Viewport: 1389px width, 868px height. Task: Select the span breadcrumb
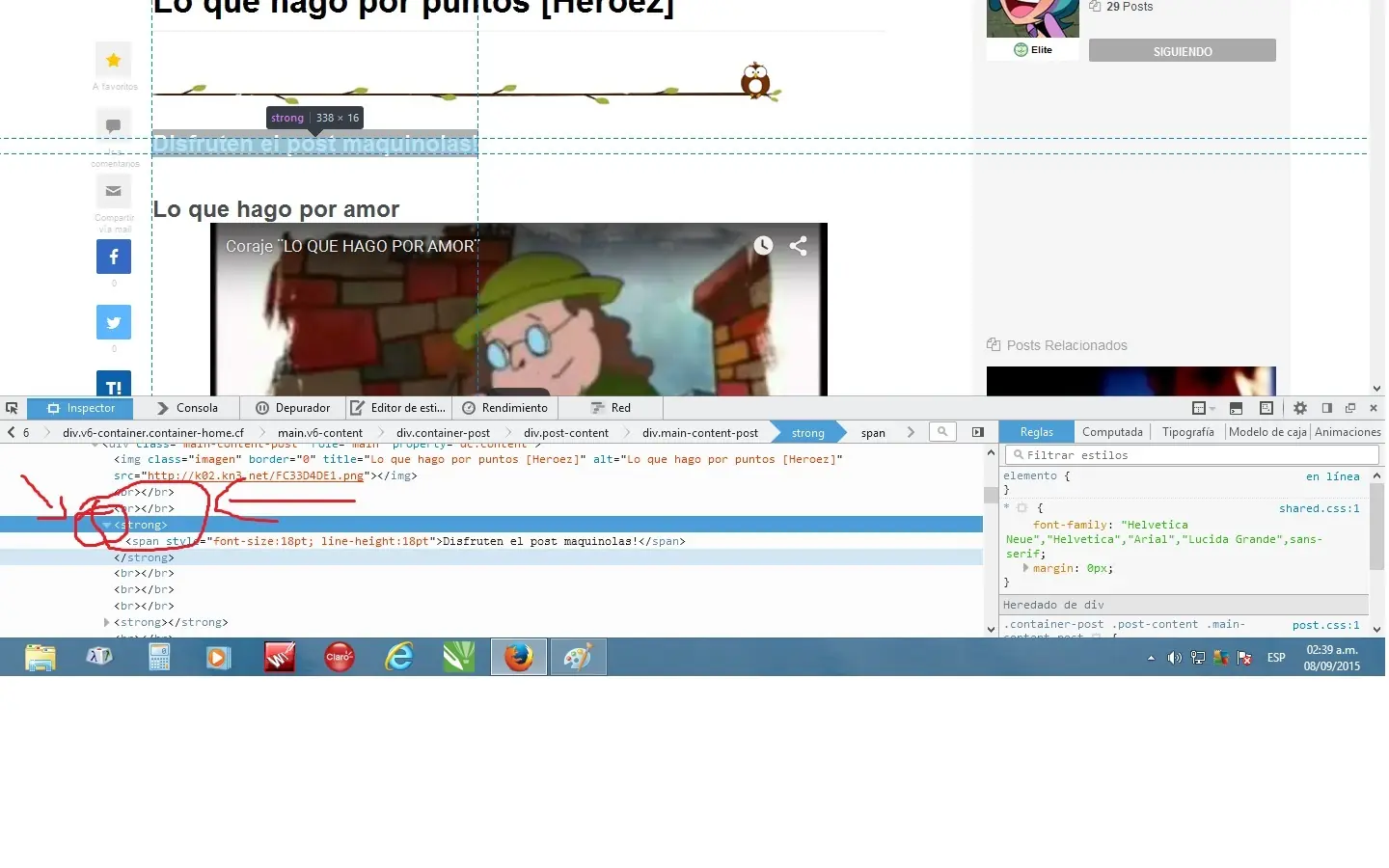click(873, 433)
